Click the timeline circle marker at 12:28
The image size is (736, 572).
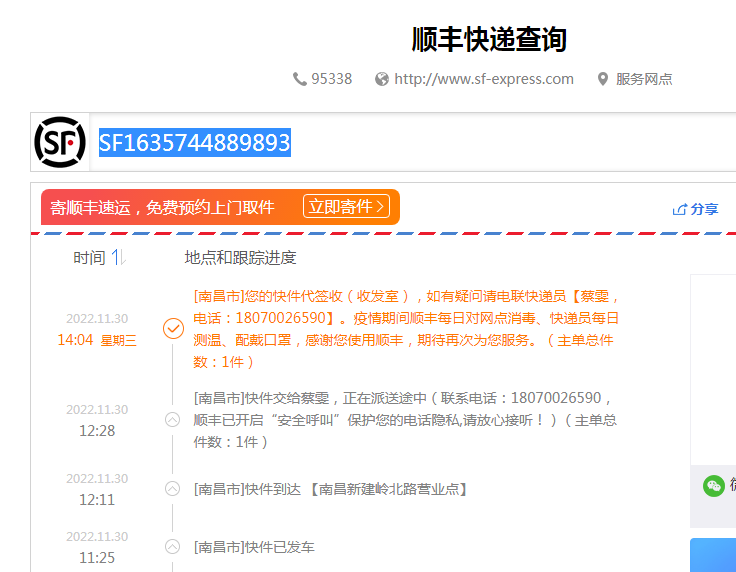coord(172,419)
